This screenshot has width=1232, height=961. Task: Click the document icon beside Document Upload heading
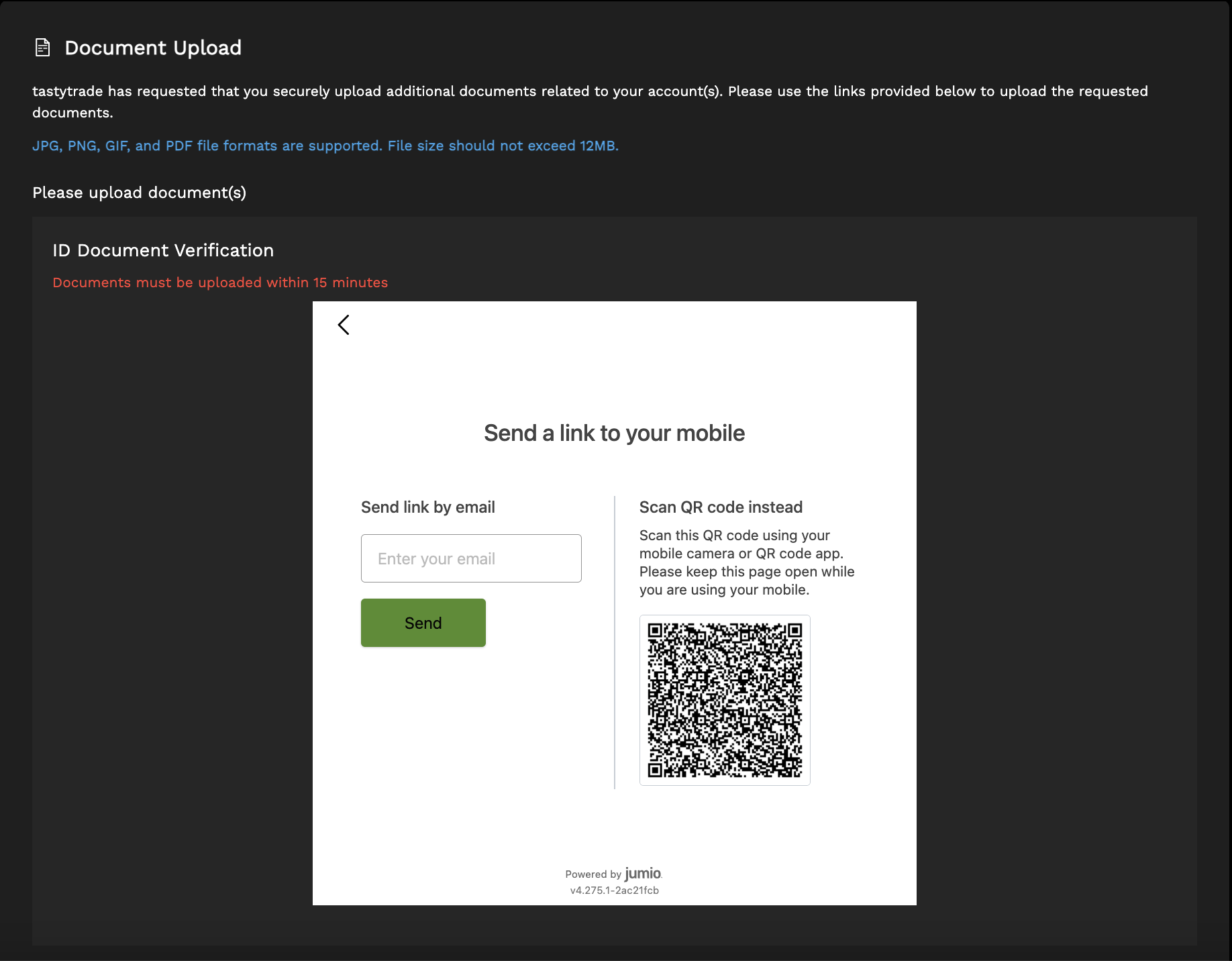(42, 47)
